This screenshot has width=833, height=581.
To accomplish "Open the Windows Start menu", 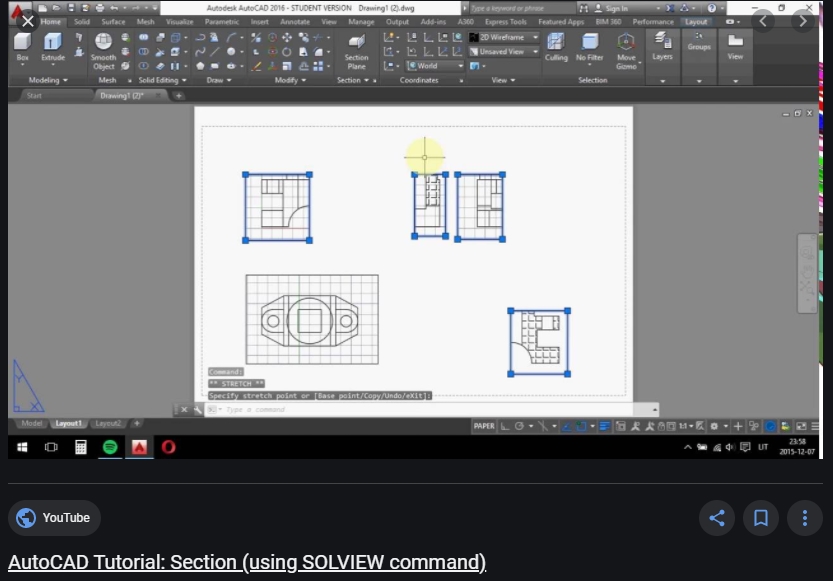I will point(22,447).
